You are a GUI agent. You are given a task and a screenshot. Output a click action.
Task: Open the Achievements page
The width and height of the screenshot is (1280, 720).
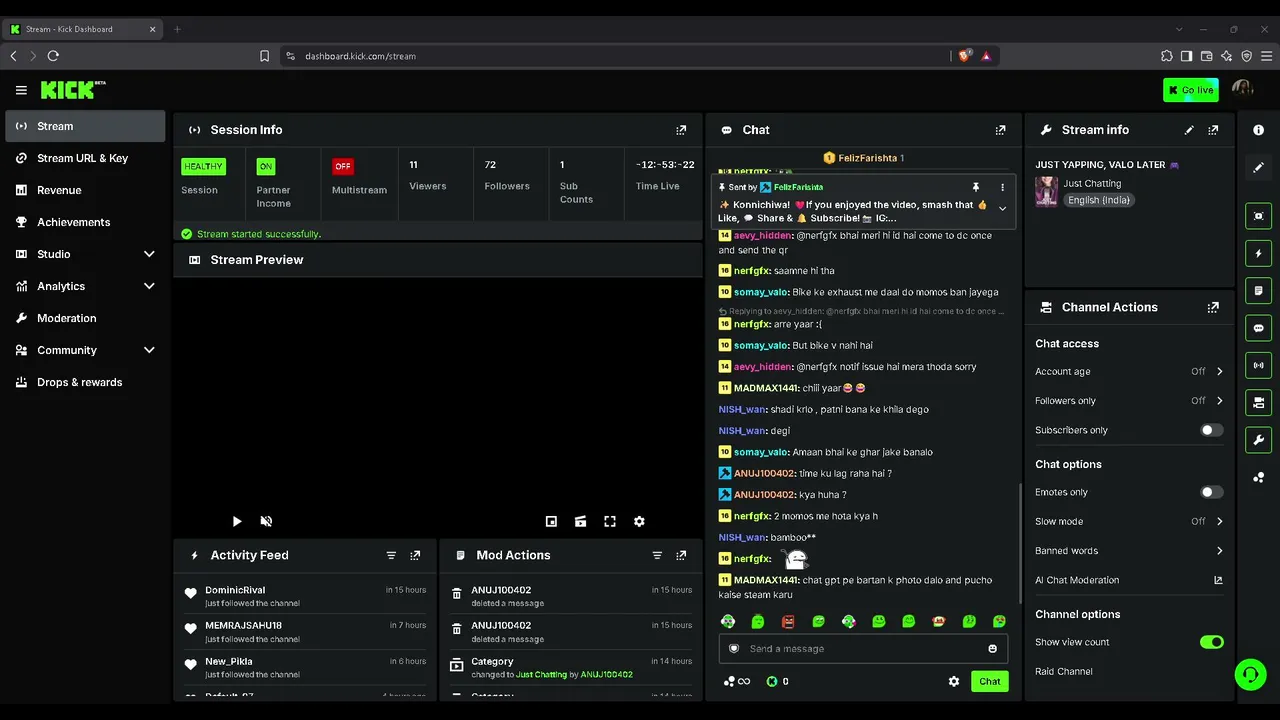click(85, 222)
